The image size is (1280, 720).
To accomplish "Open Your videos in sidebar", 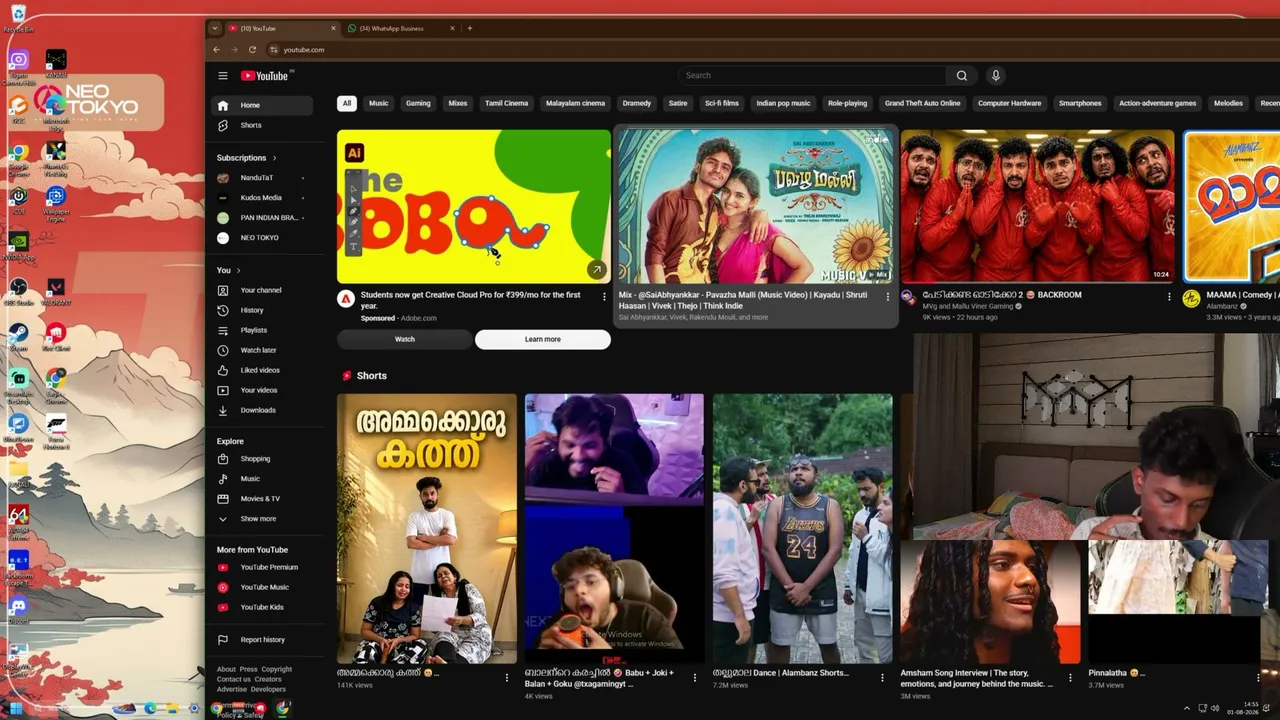I will pos(262,390).
